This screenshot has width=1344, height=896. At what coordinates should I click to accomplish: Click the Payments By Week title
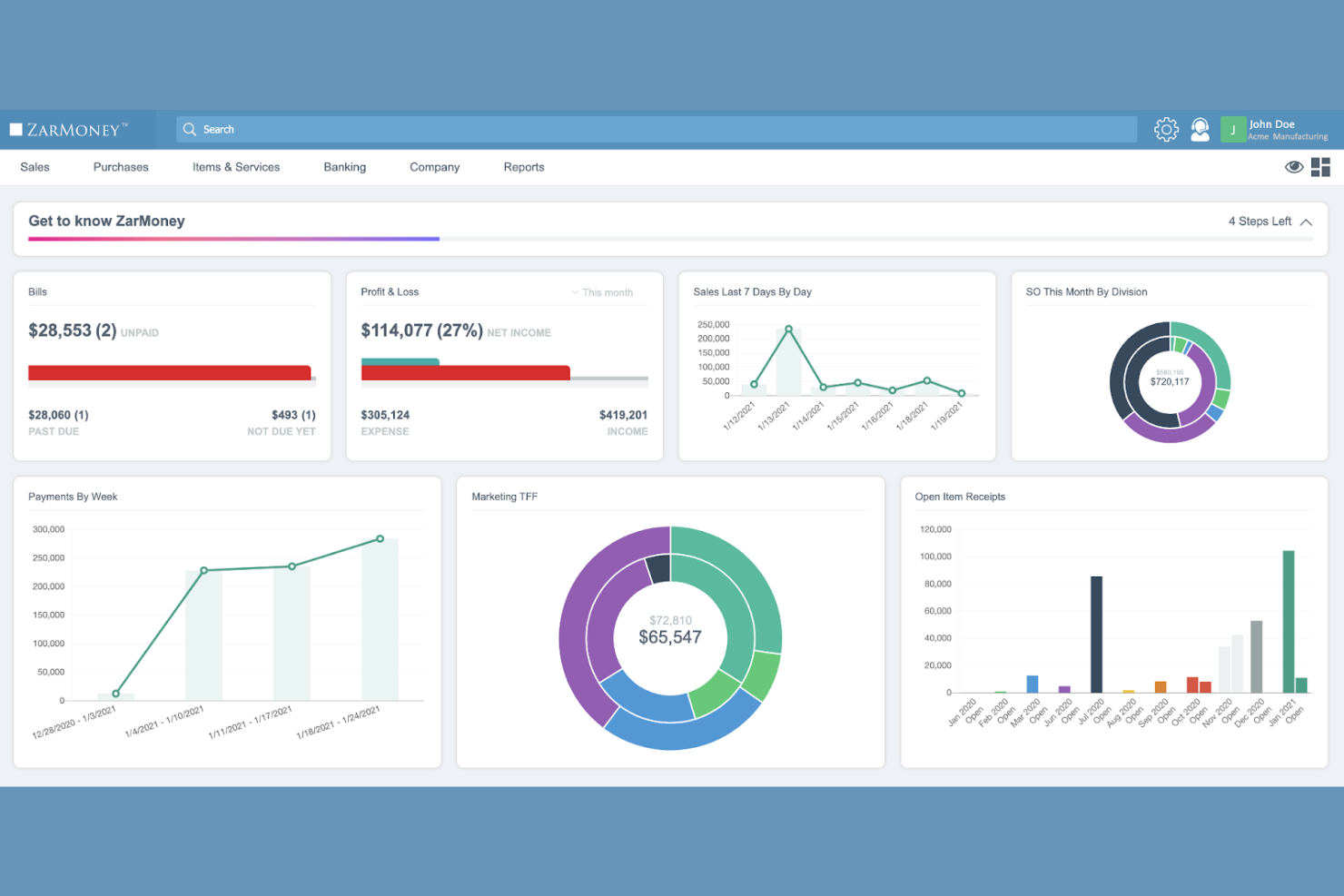73,497
